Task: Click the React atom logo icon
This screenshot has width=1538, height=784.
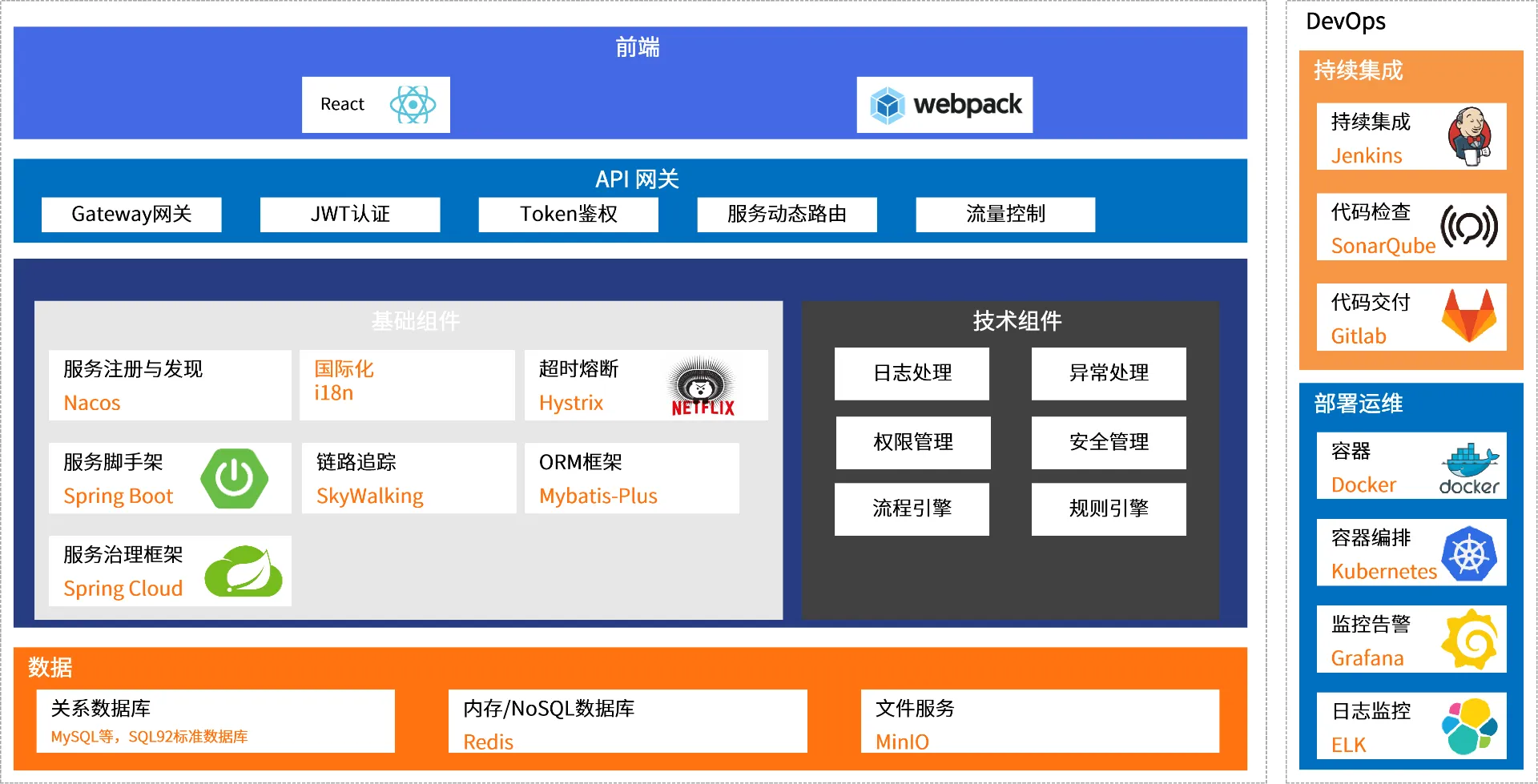Action: click(413, 105)
